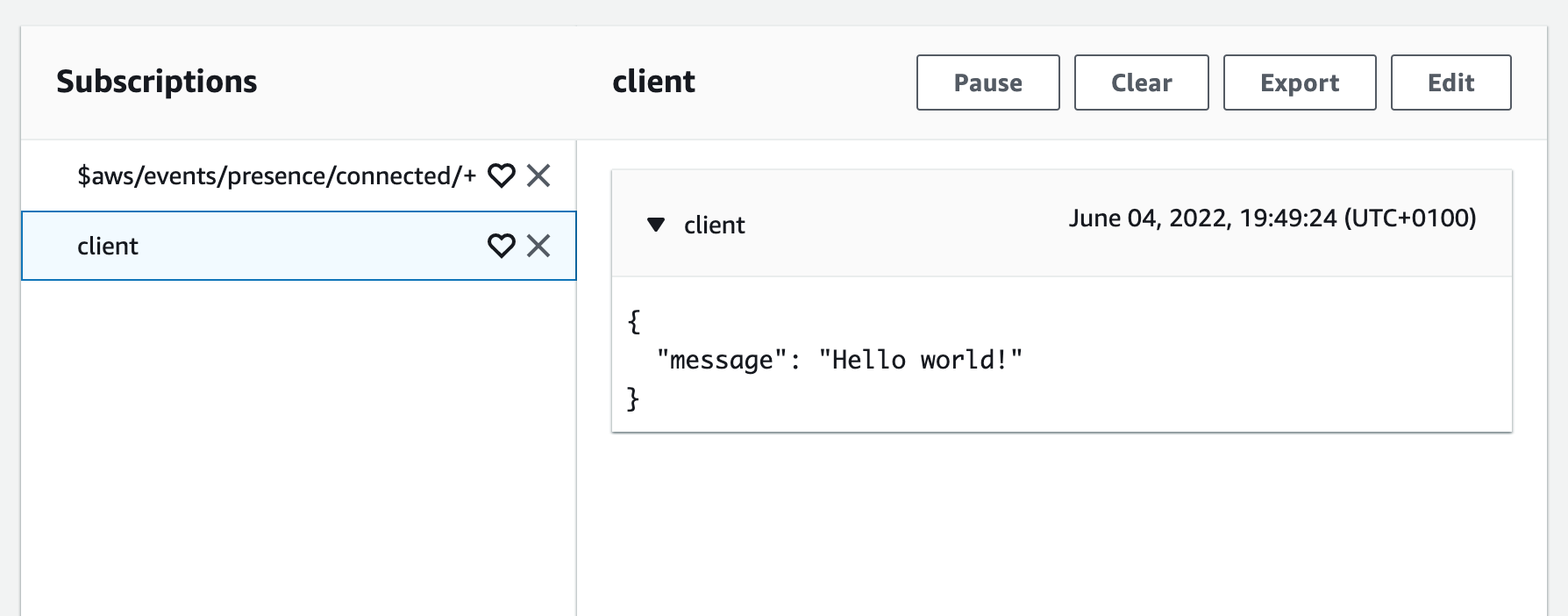Viewport: 1568px width, 616px height.
Task: Click the client topic label in message header
Action: click(x=714, y=226)
